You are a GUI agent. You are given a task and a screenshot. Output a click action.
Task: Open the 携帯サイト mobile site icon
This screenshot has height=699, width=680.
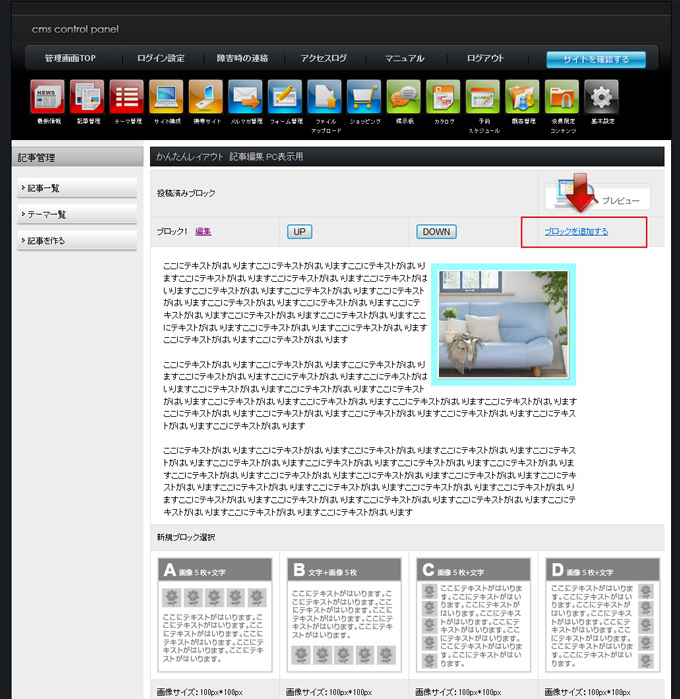coord(206,98)
